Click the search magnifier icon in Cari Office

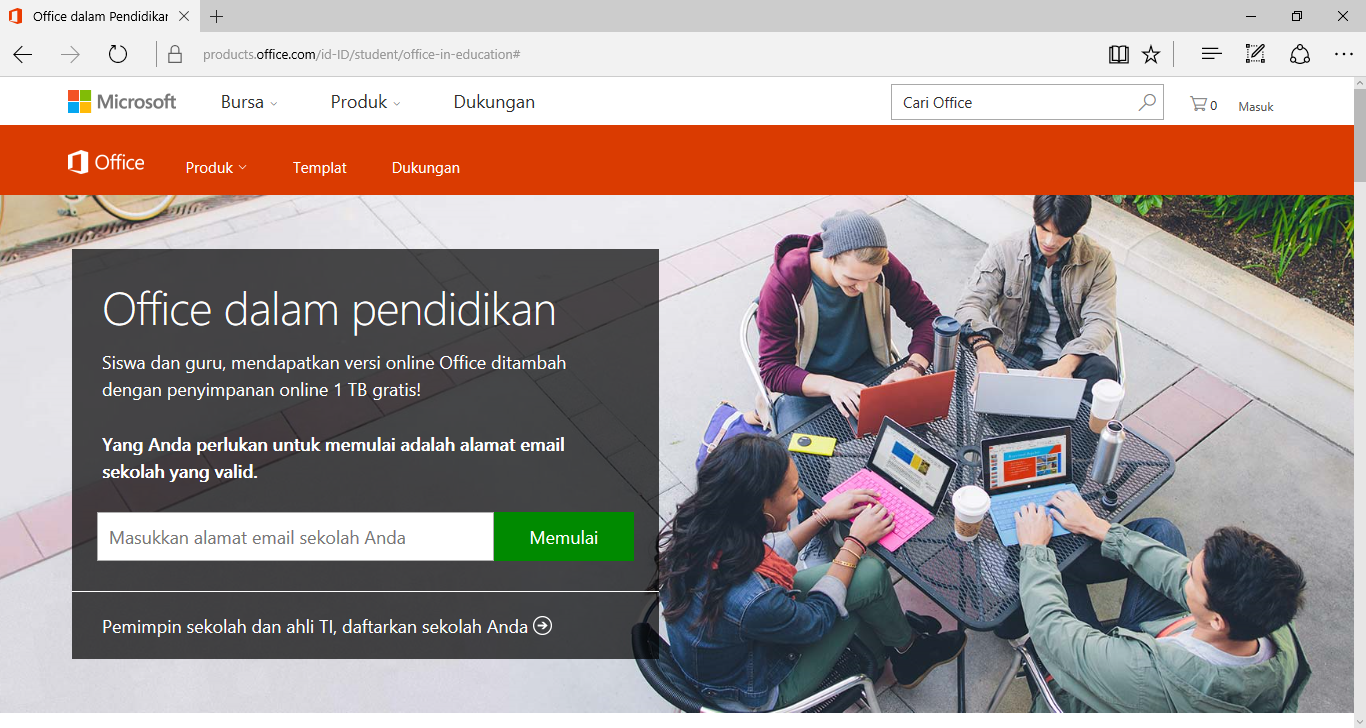click(x=1147, y=101)
